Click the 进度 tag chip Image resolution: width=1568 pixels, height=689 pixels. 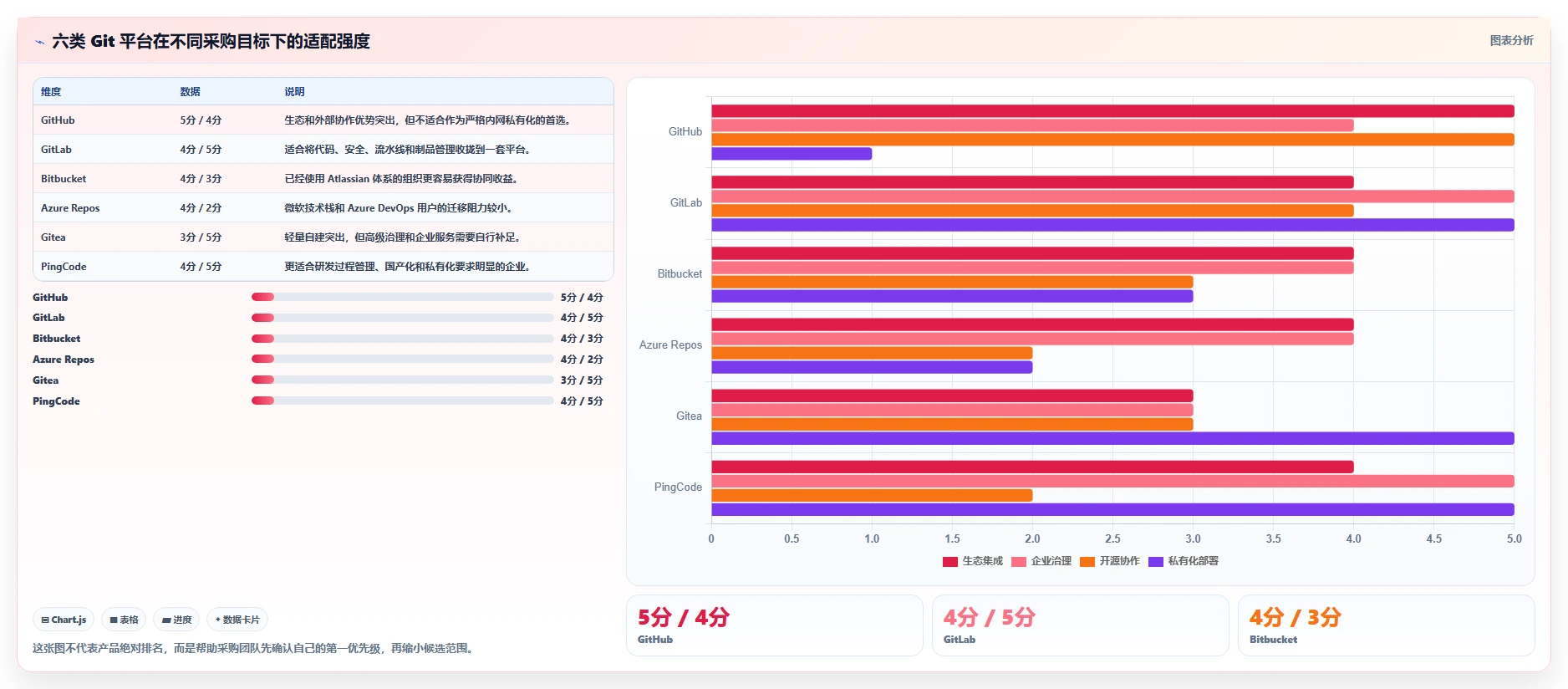(176, 620)
